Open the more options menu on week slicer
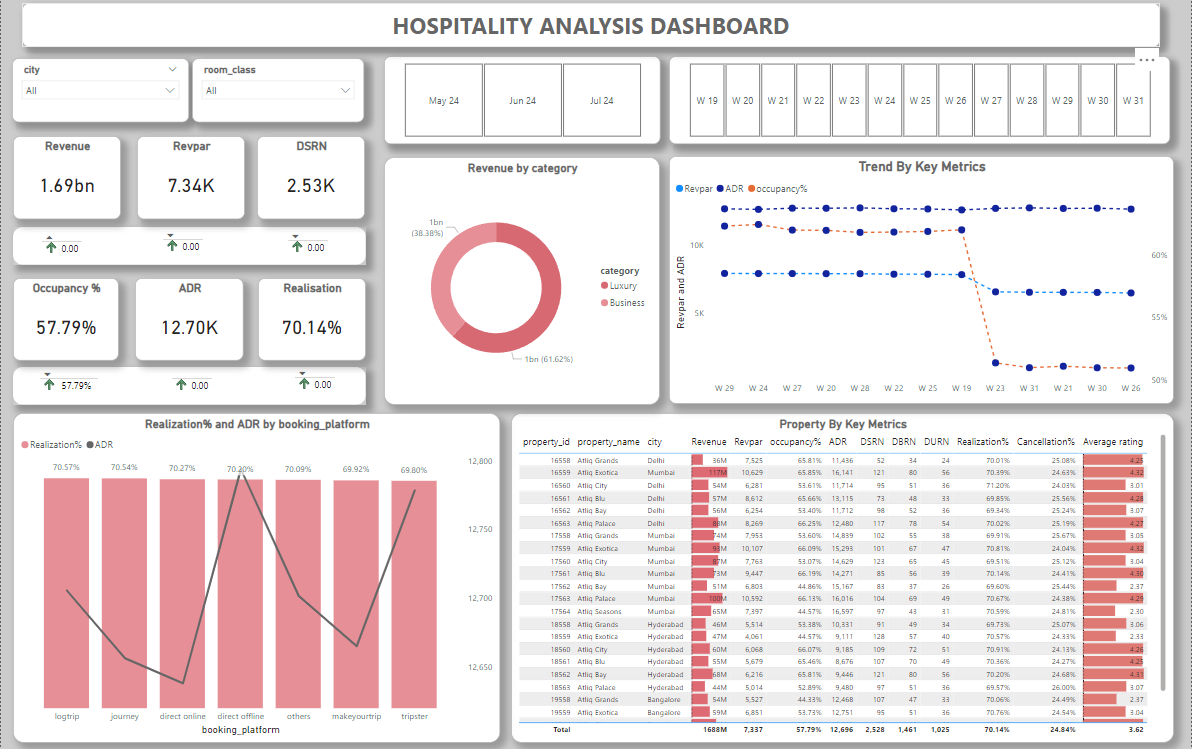1192x749 pixels. [x=1146, y=60]
